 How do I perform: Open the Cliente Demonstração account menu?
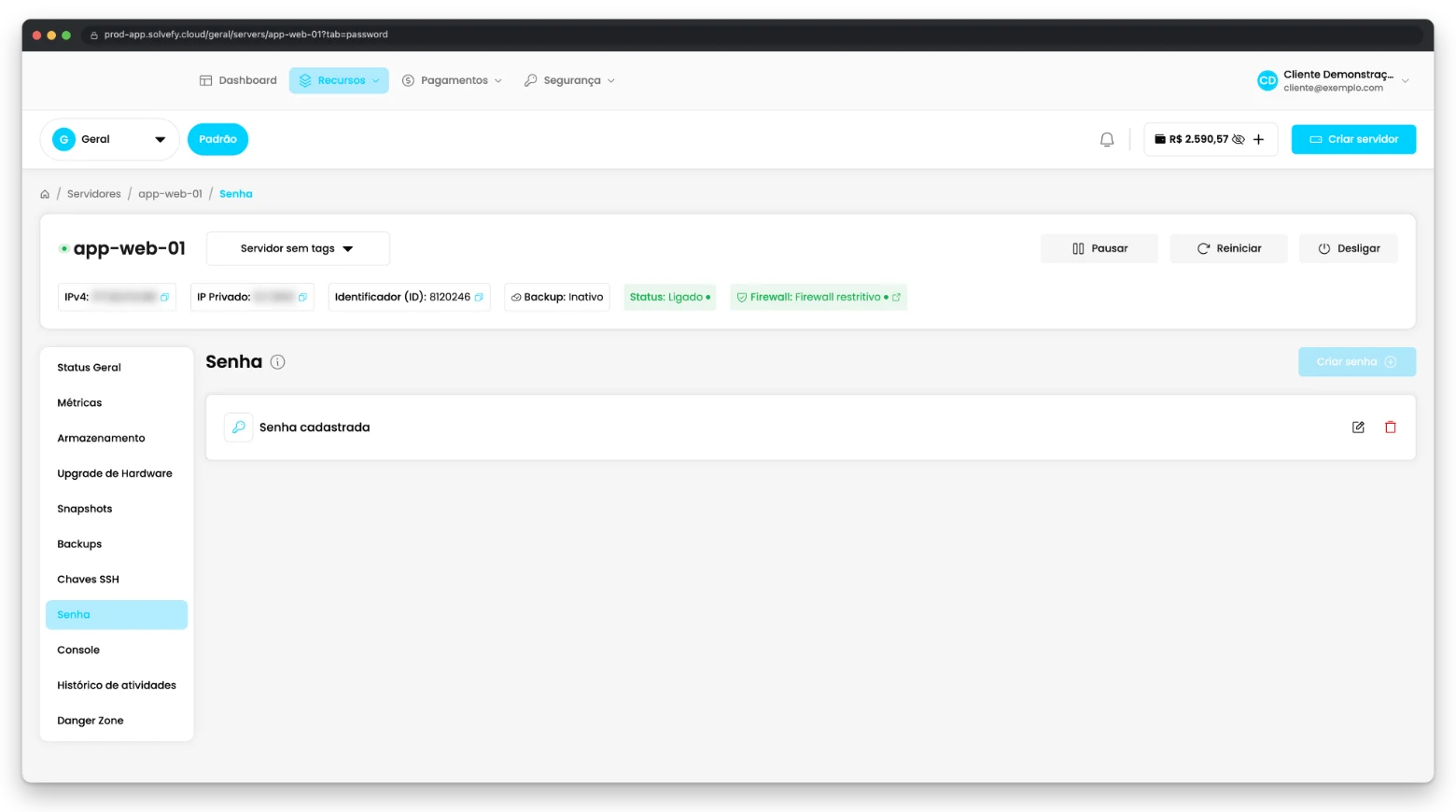[x=1334, y=80]
